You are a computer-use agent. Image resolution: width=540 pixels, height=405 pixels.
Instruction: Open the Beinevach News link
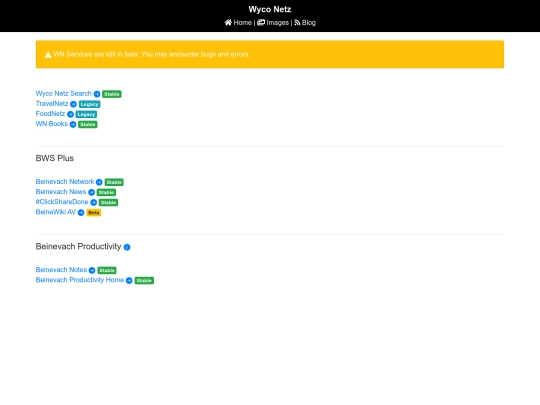[x=61, y=192]
